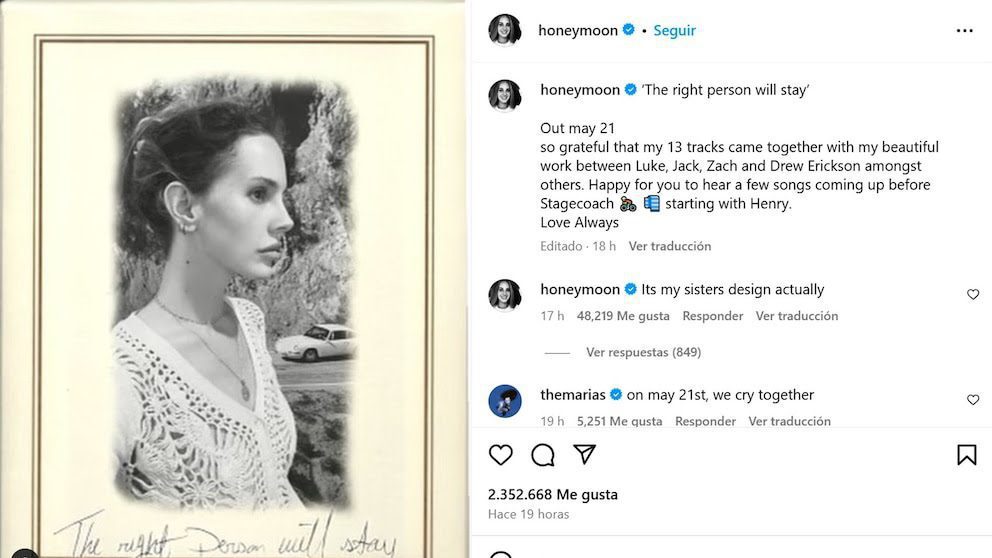The image size is (992, 558).
Task: View the 2.352.668 Me gusta likes list
Action: coord(553,494)
